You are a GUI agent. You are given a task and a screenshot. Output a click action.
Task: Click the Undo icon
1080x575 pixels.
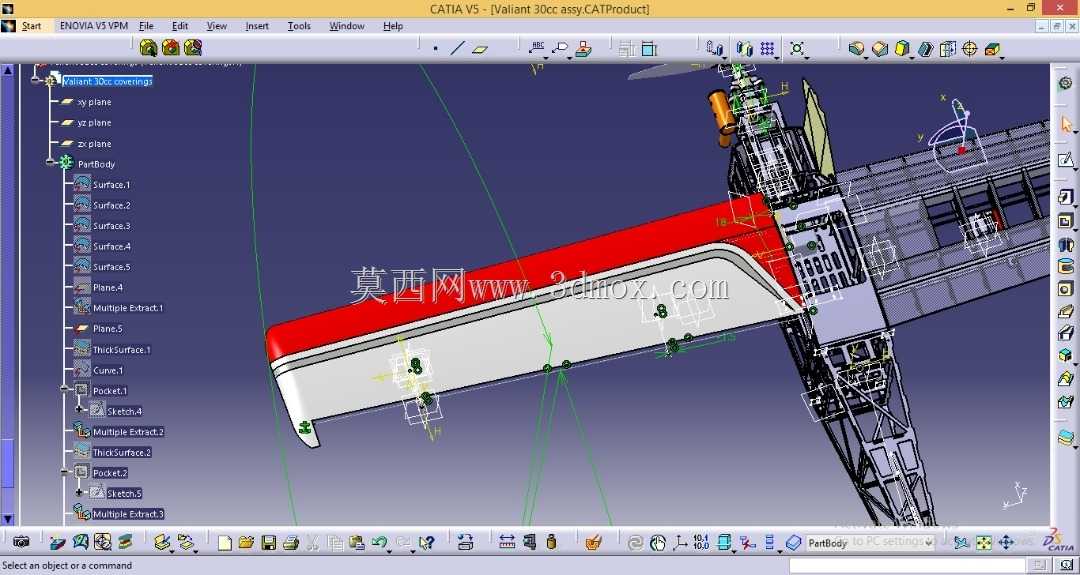point(378,543)
